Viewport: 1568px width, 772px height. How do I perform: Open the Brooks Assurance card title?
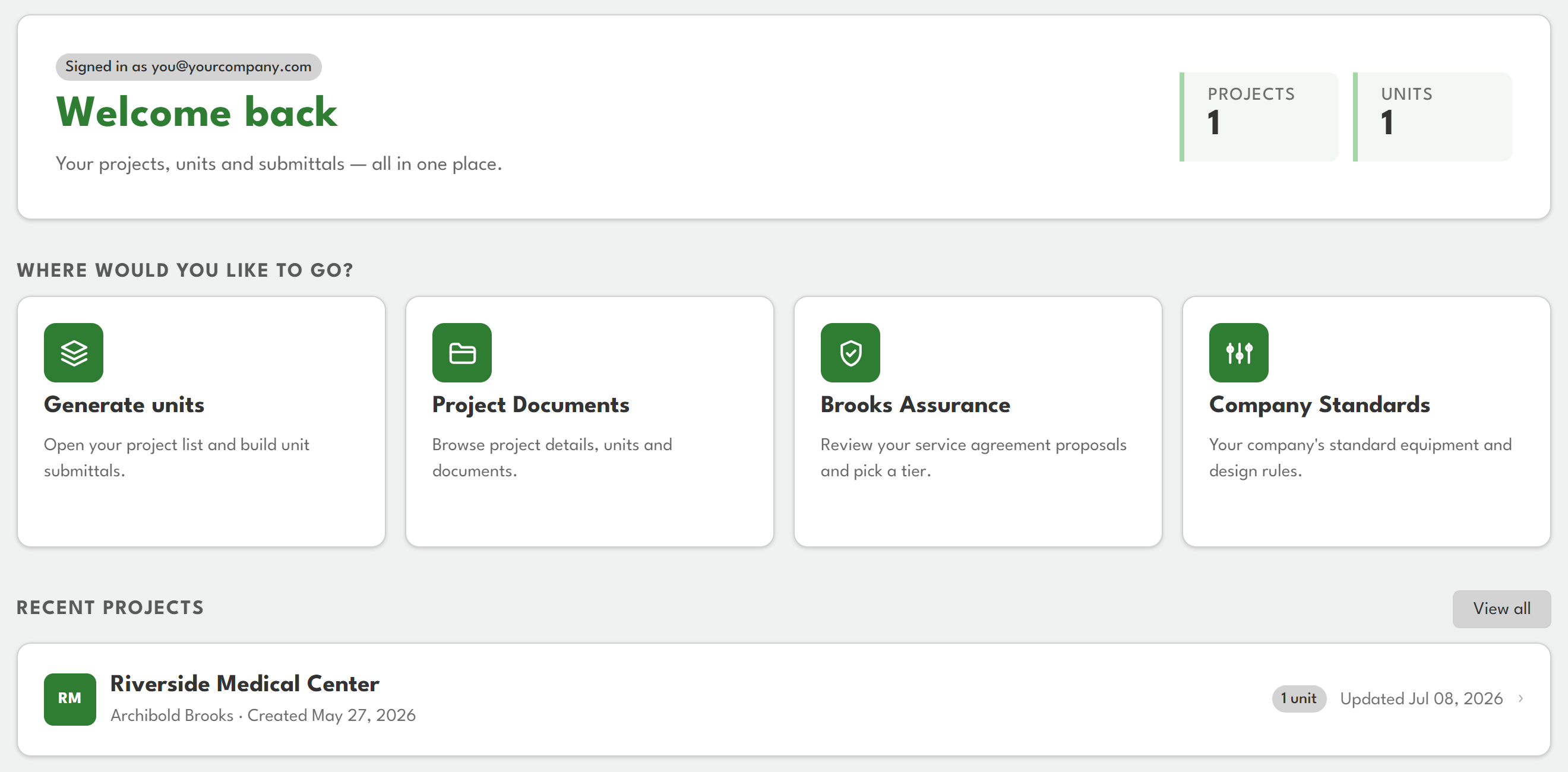[x=915, y=405]
